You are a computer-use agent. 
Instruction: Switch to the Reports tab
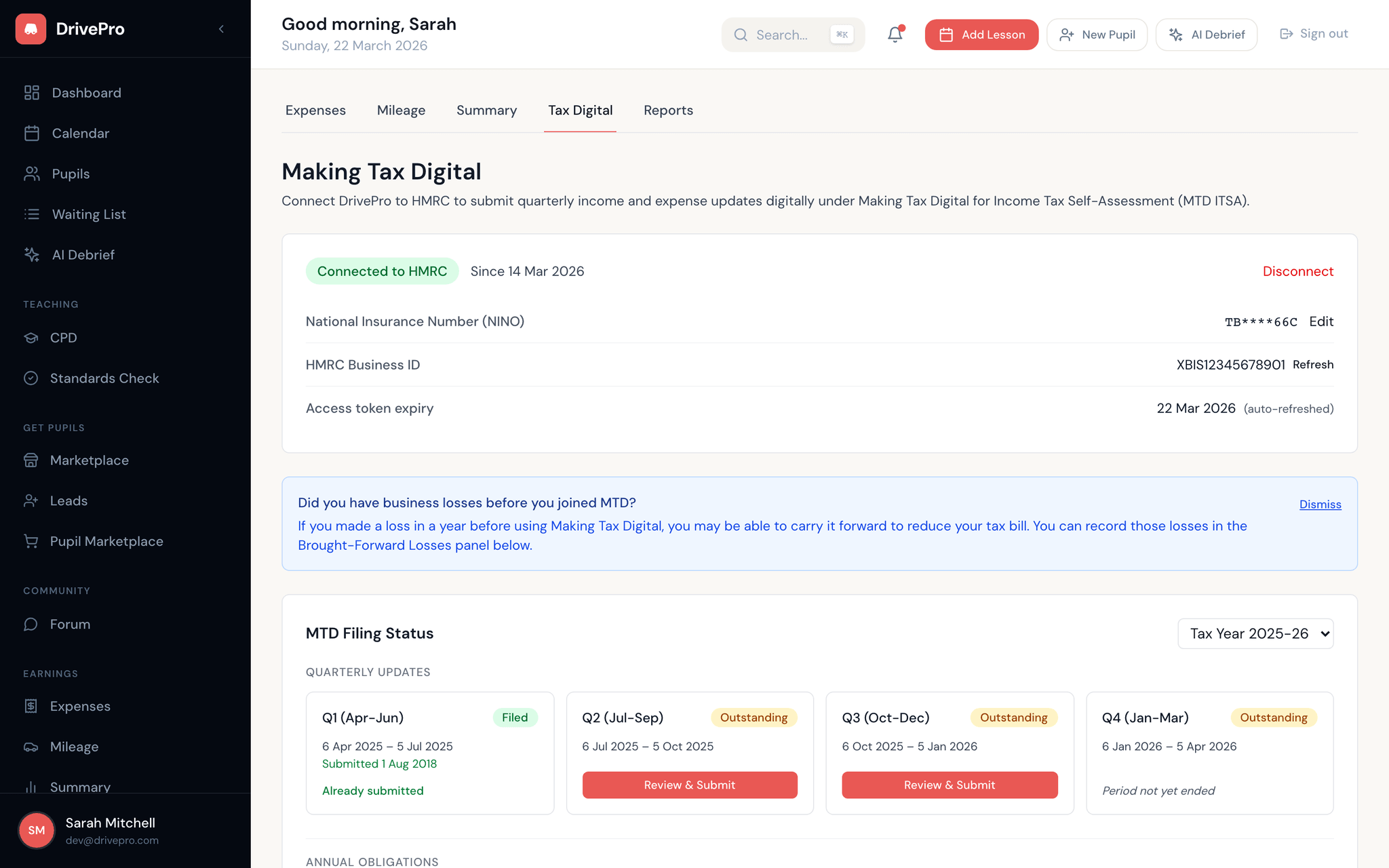[x=668, y=110]
